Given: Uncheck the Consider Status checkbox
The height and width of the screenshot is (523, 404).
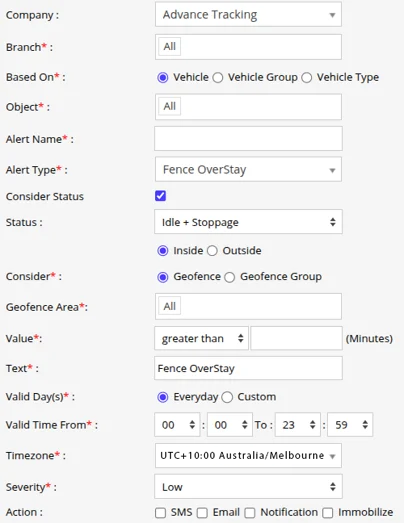Looking at the screenshot, I should pos(160,196).
